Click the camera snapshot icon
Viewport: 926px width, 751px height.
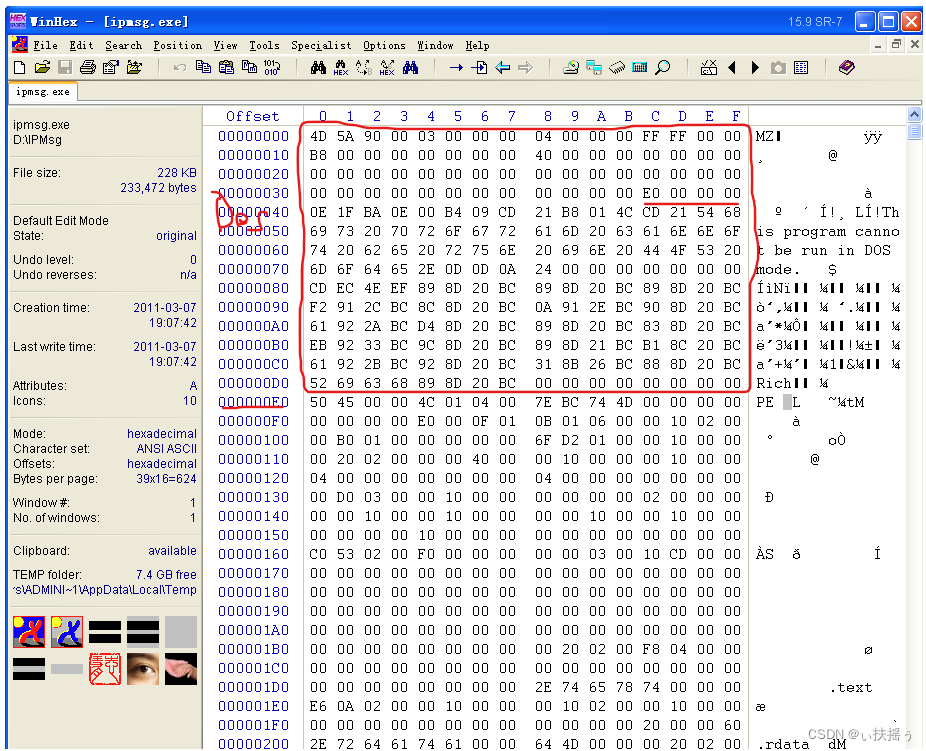pos(778,68)
